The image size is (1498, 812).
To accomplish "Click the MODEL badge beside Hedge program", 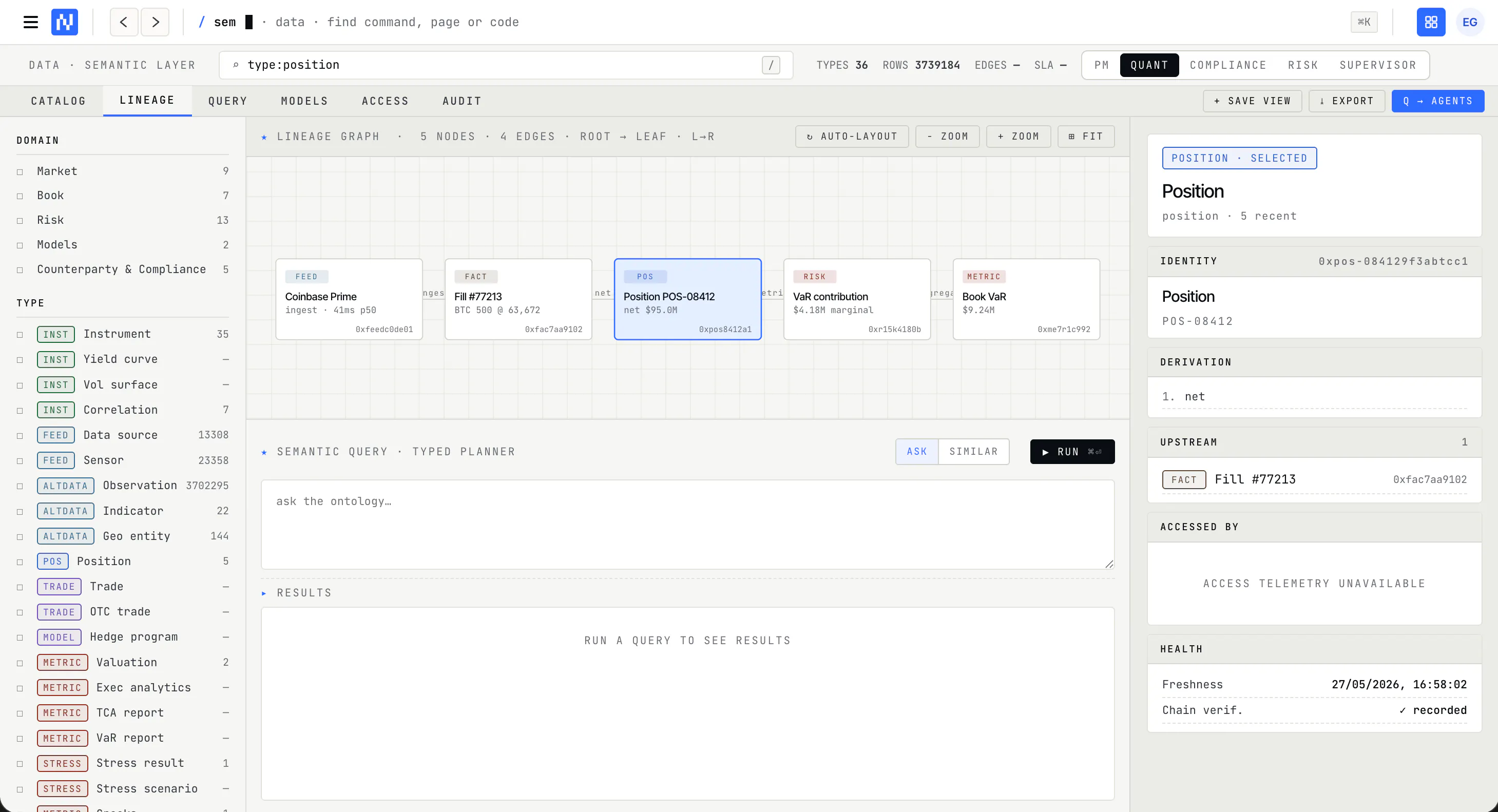I will pos(60,637).
